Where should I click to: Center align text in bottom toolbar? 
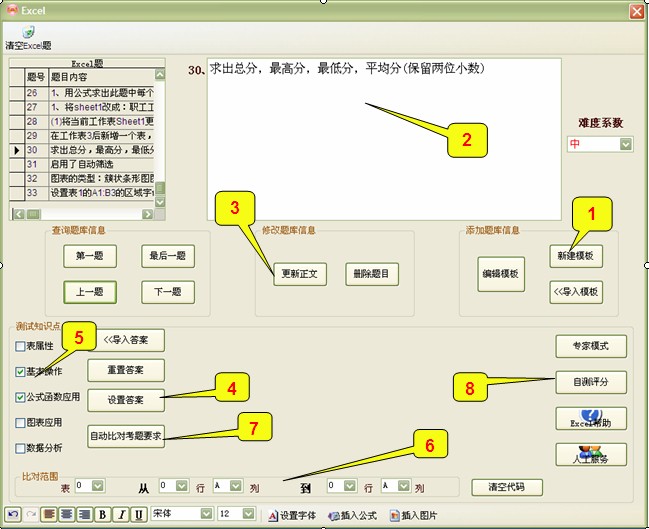[x=67, y=515]
